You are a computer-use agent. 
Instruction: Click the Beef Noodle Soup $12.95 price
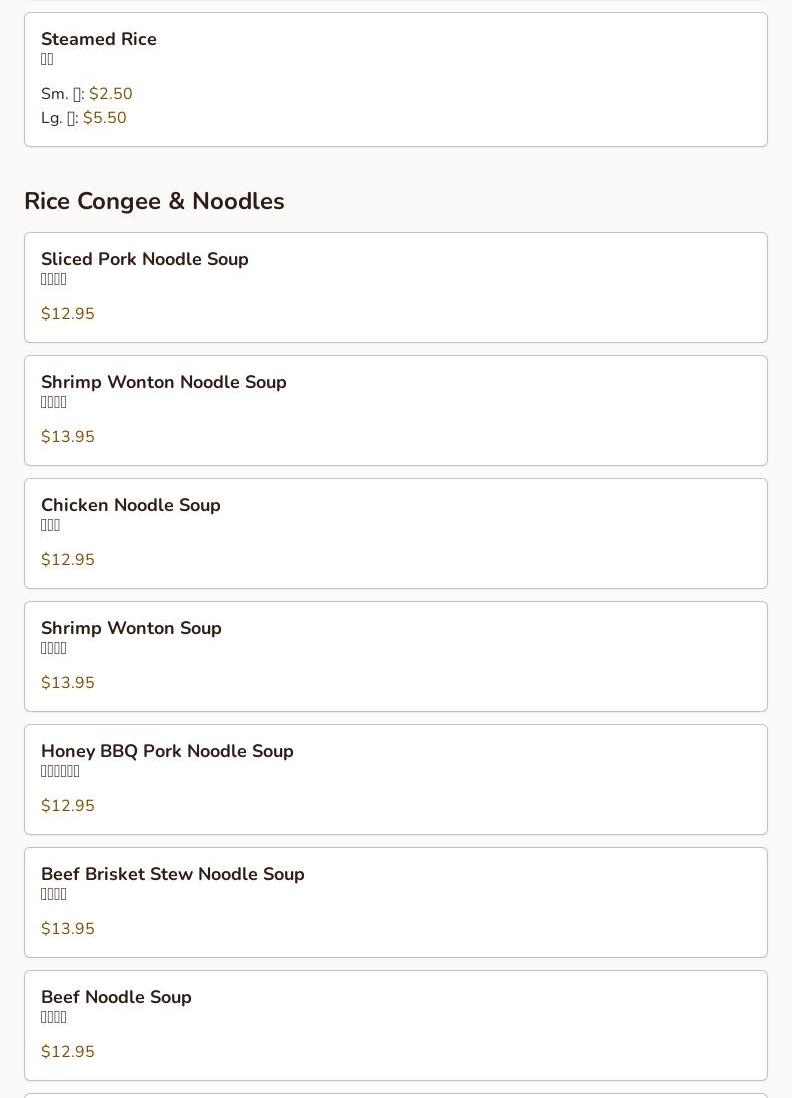pos(68,1052)
